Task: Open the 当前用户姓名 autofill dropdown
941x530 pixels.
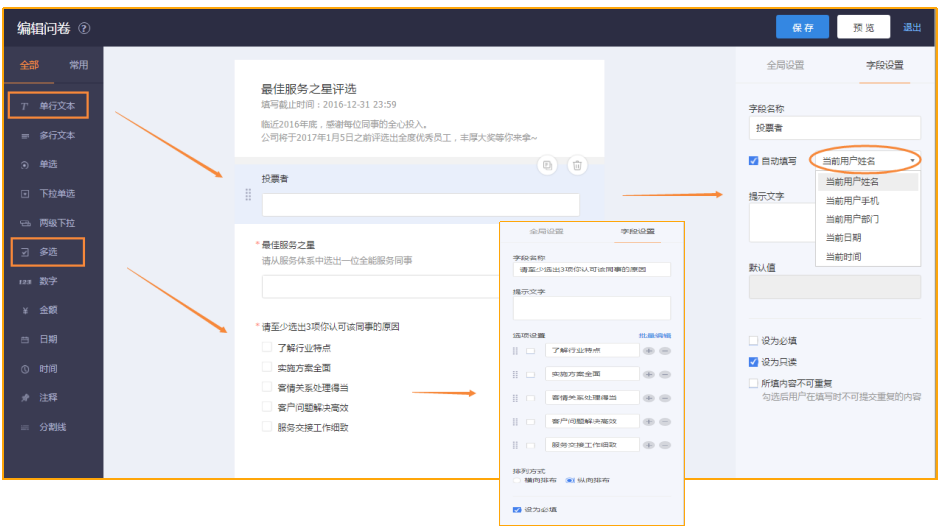Action: click(x=867, y=161)
